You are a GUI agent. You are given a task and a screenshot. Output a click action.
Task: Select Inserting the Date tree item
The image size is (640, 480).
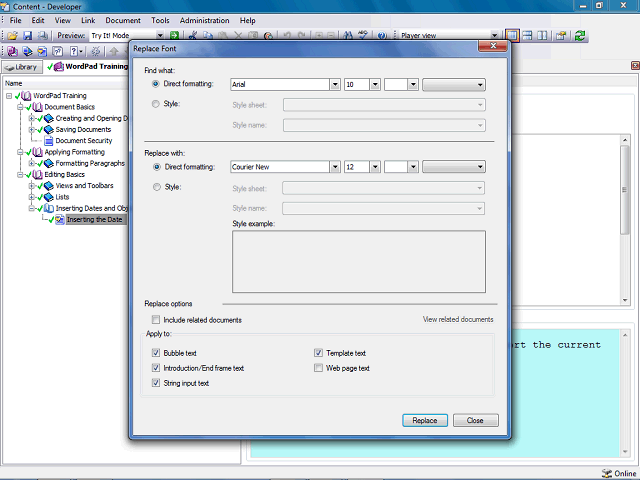(x=94, y=220)
